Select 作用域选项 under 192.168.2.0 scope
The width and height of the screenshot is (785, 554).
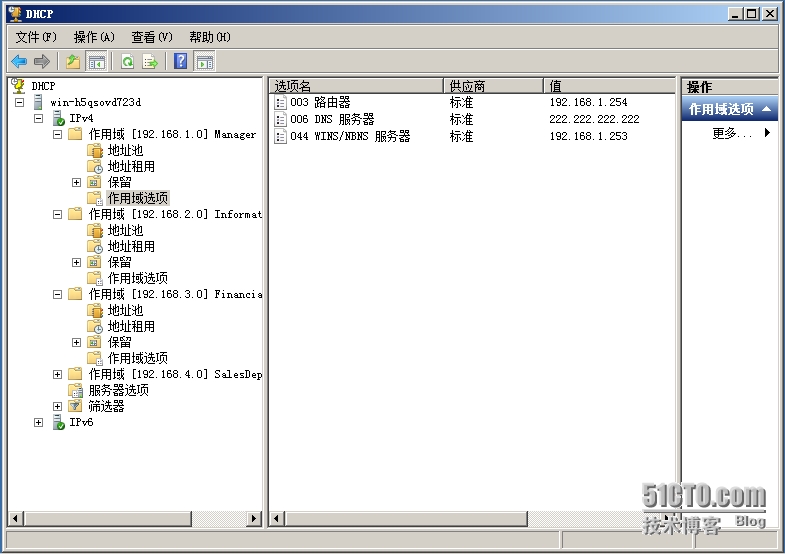tap(138, 278)
